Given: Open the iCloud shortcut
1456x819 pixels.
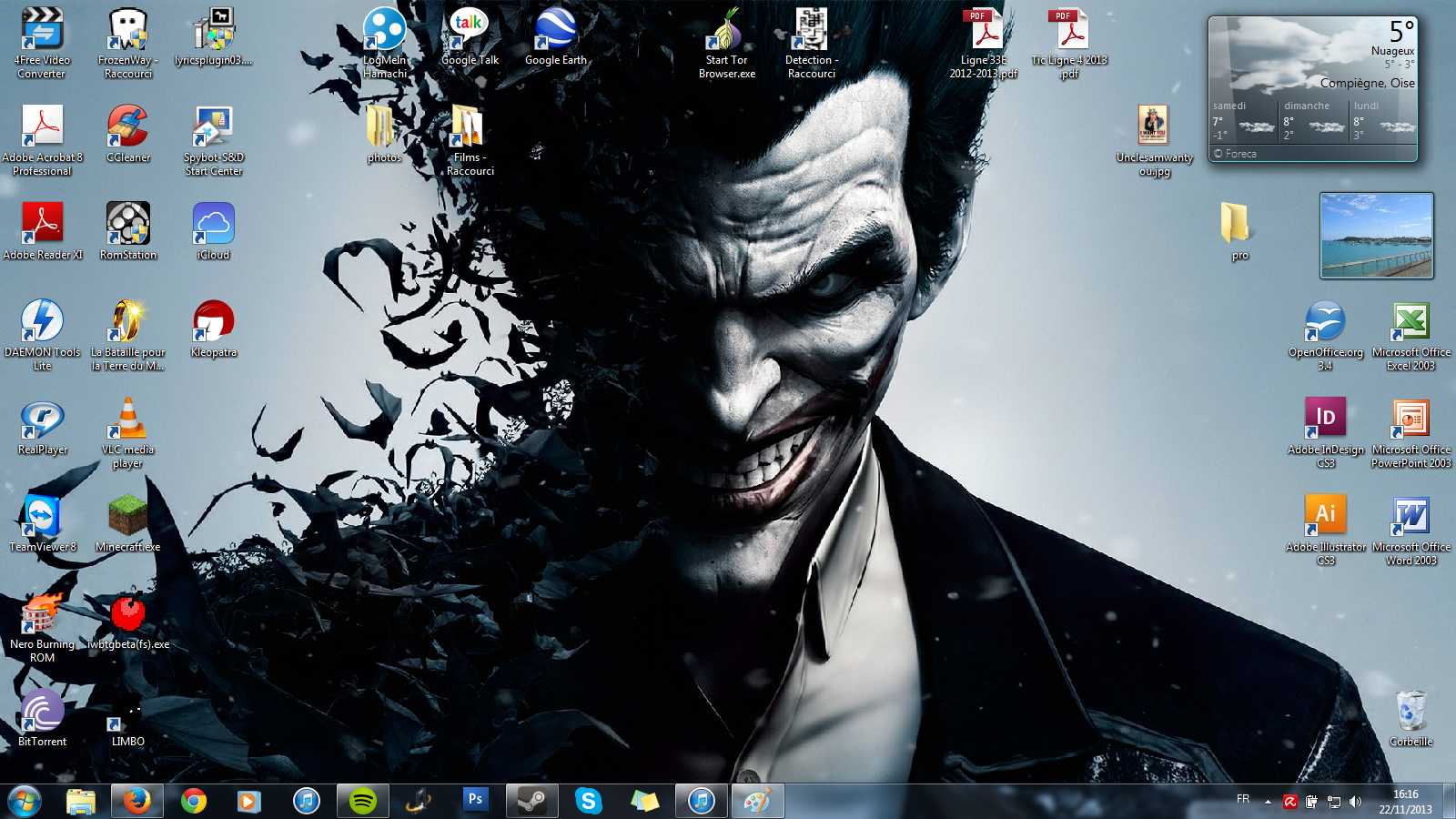Looking at the screenshot, I should 214,231.
